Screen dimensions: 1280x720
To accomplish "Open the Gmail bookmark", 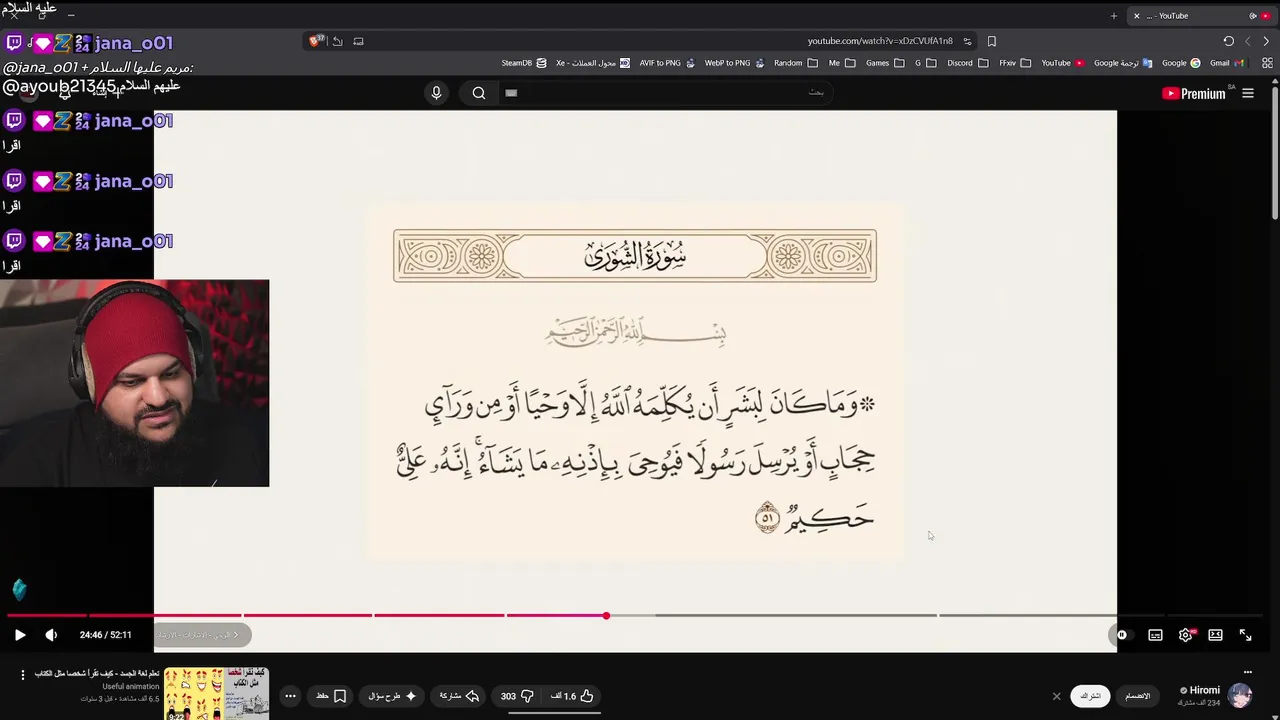I will click(1226, 62).
